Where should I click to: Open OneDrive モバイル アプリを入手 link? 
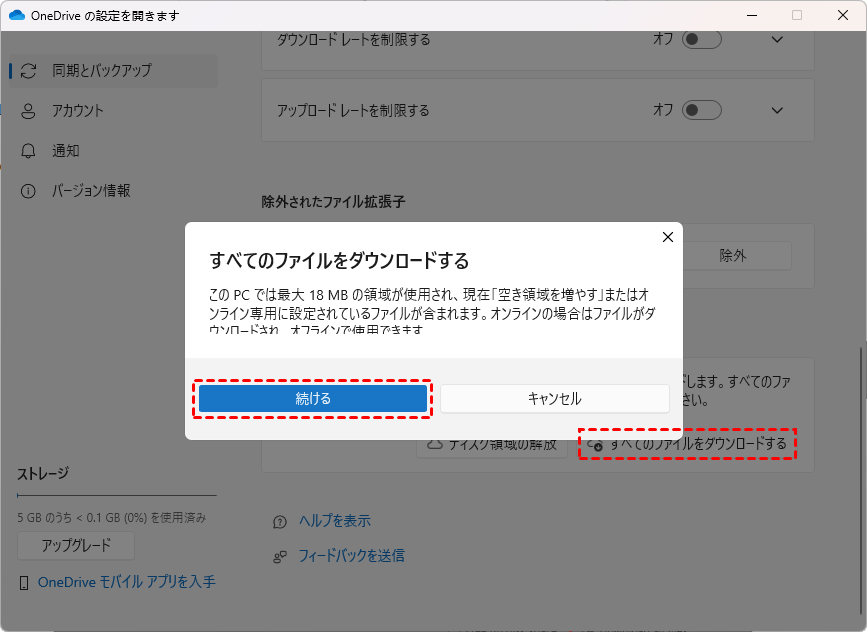127,582
